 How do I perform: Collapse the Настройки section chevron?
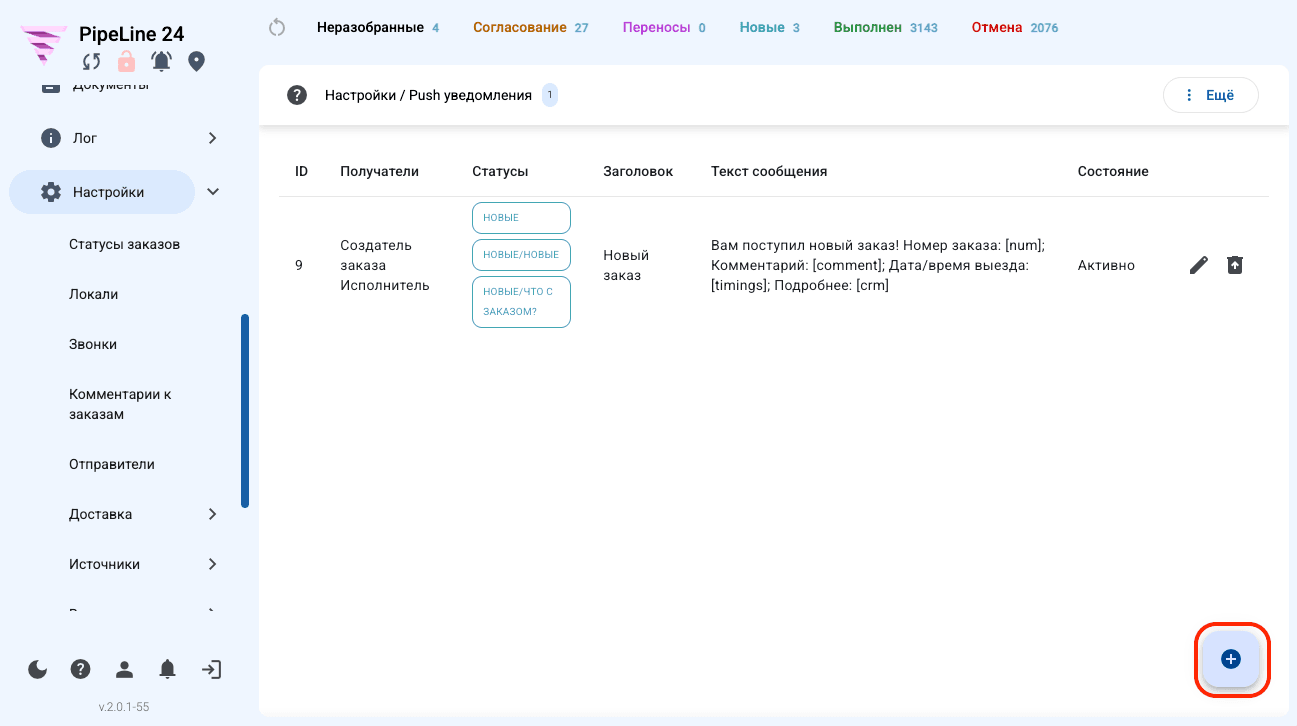(213, 192)
